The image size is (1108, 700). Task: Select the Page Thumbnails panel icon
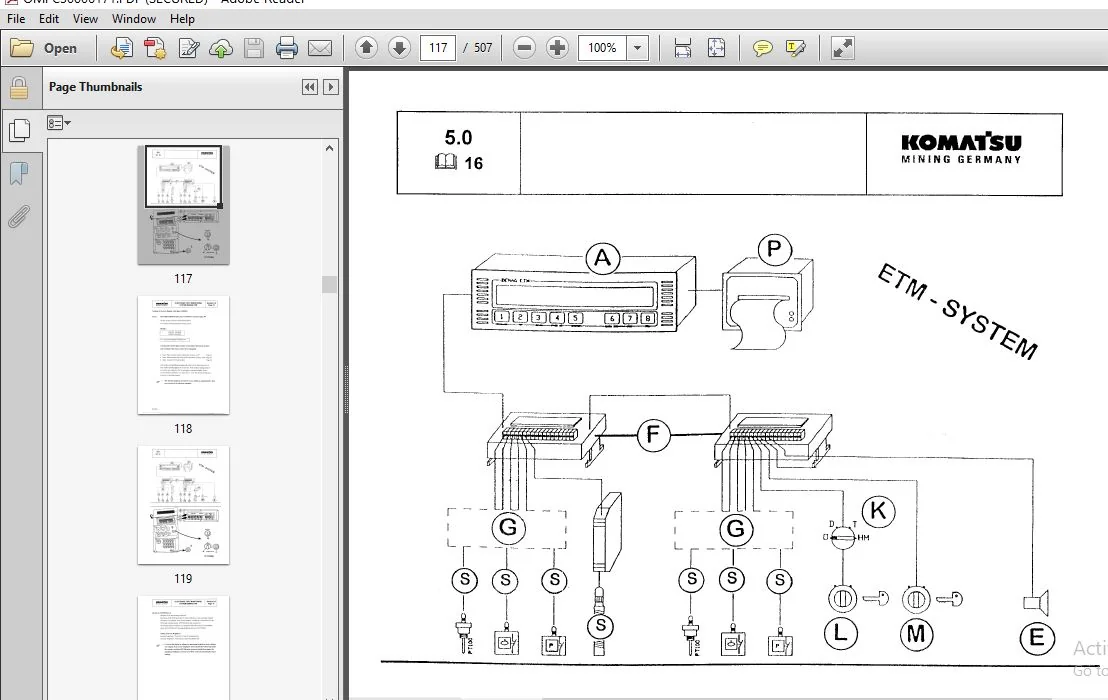point(19,130)
